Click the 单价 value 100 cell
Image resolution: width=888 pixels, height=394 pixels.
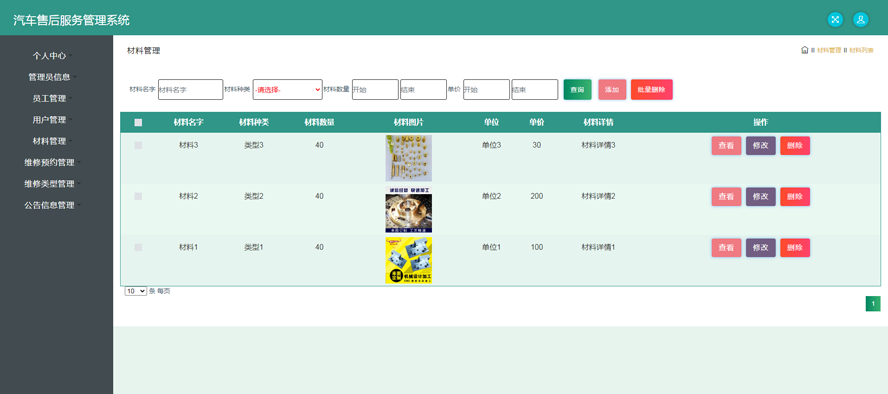pos(536,247)
